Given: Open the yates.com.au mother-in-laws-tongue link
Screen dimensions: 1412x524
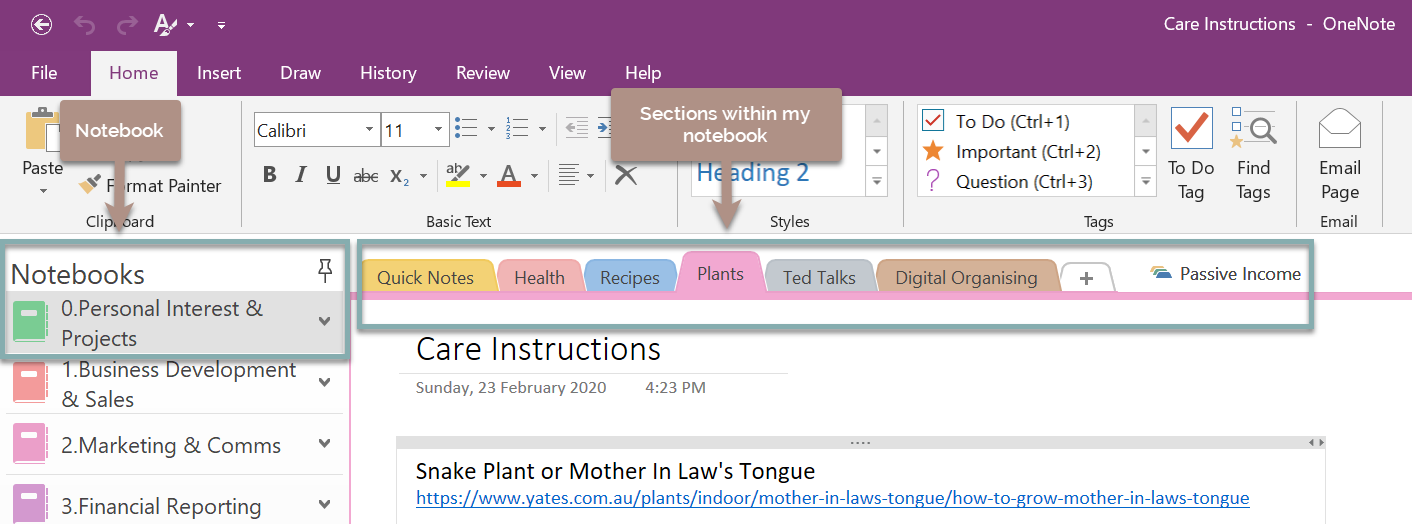Looking at the screenshot, I should pyautogui.click(x=832, y=498).
